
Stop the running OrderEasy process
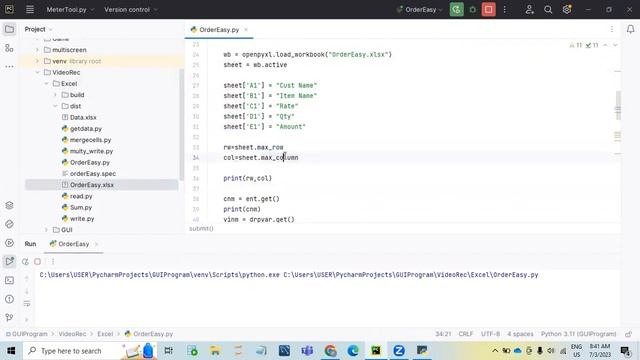coord(489,9)
